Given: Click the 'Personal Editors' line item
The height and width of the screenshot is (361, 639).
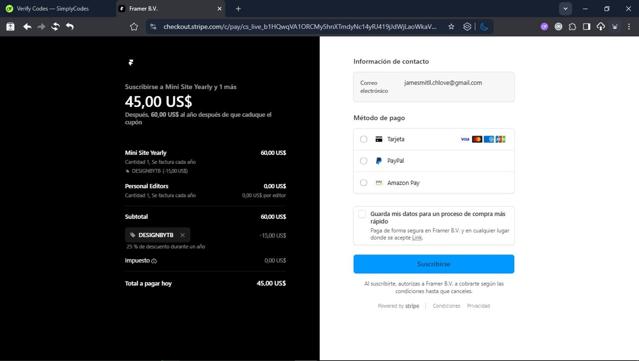Looking at the screenshot, I should coord(146,186).
